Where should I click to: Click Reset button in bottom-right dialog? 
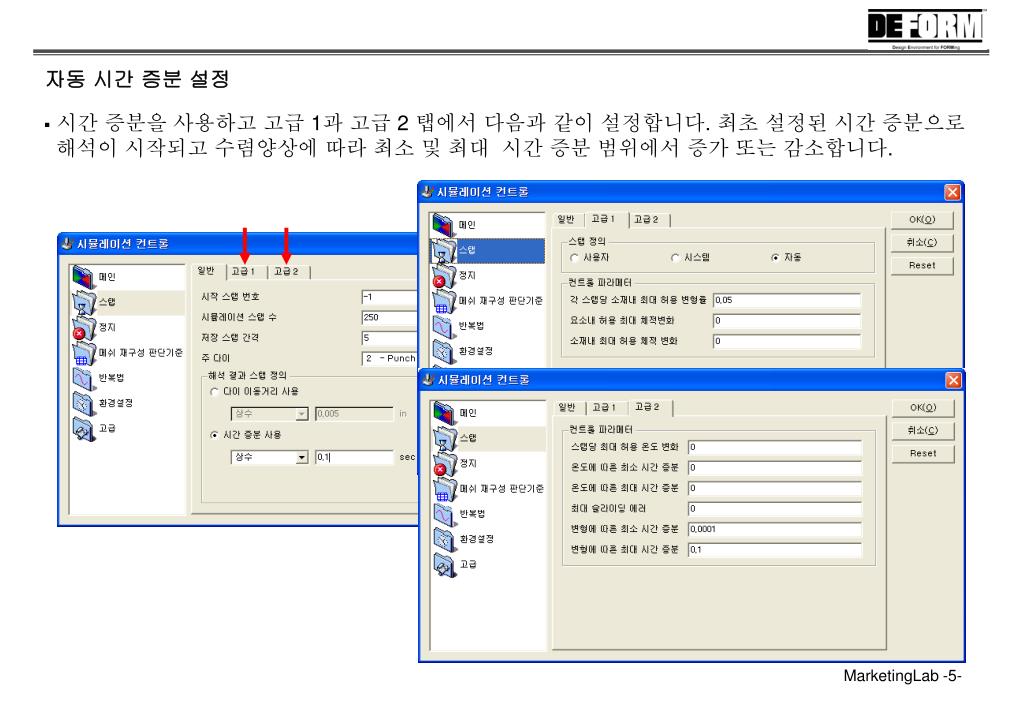pos(923,454)
